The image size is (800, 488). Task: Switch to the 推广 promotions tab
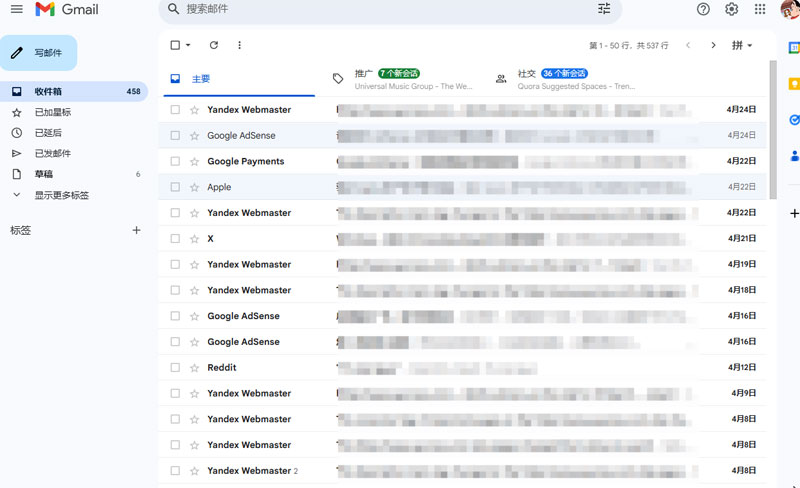[x=402, y=79]
